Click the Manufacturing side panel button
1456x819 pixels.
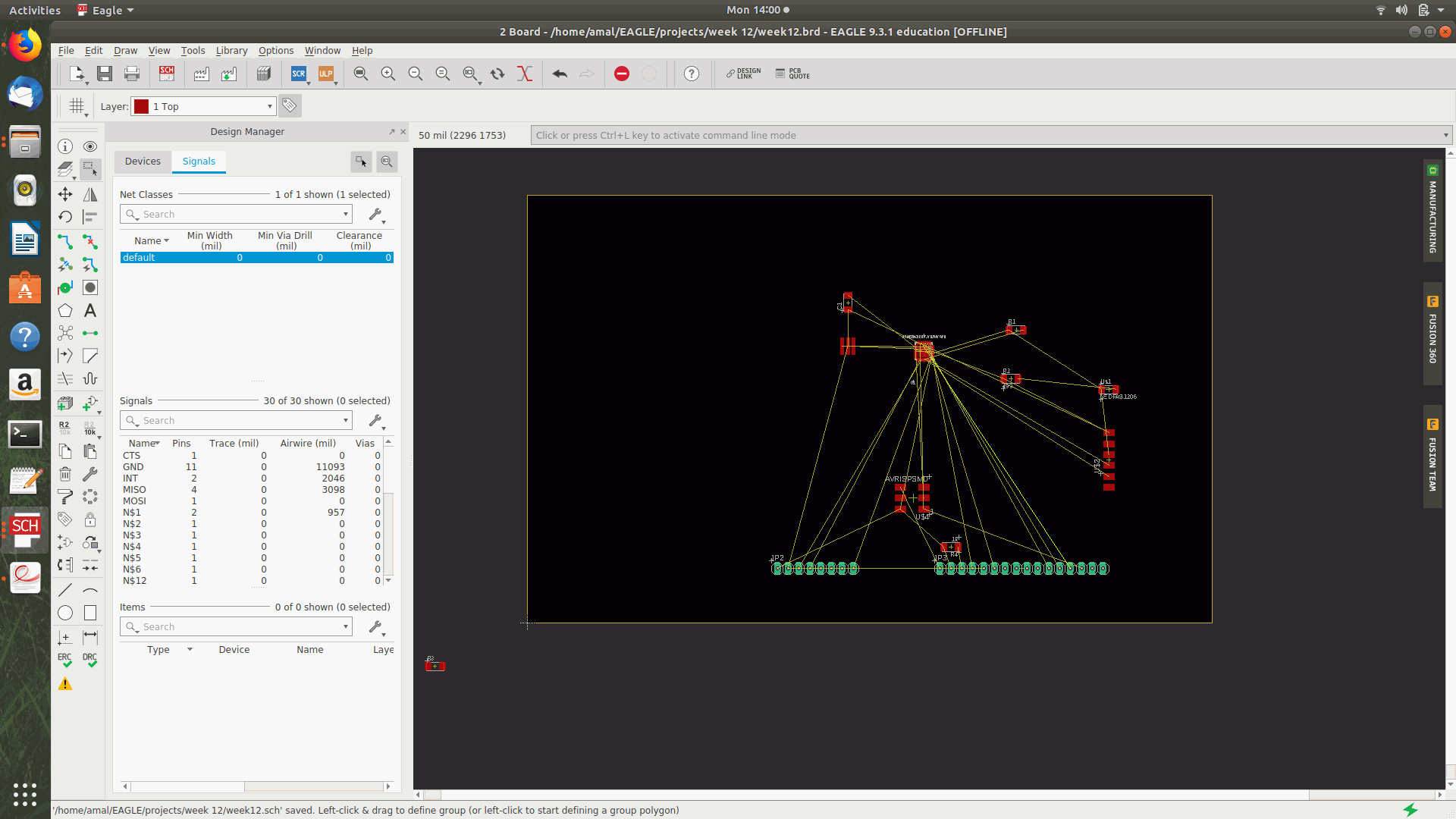1432,211
